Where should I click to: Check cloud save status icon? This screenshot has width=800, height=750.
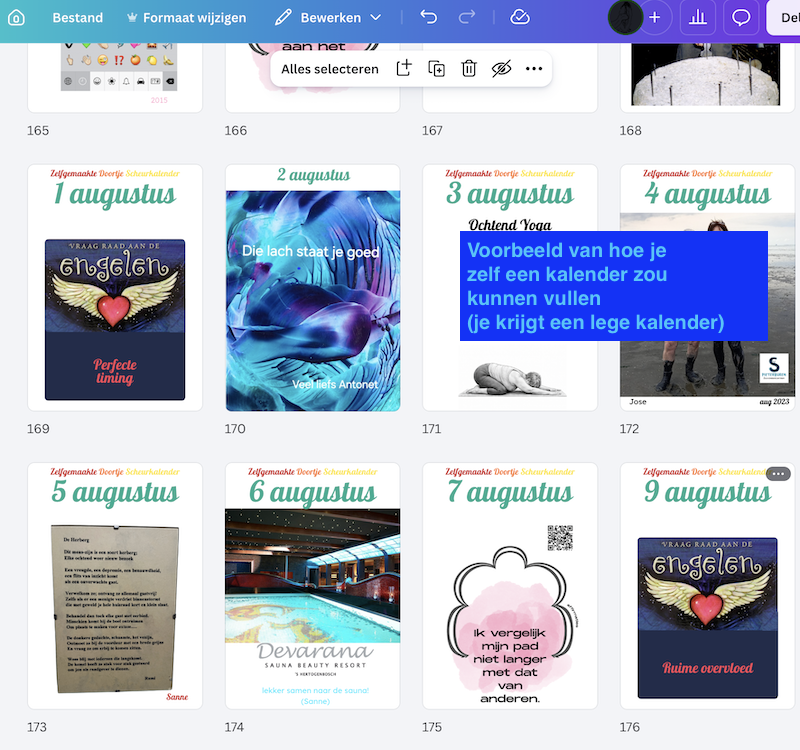point(519,17)
